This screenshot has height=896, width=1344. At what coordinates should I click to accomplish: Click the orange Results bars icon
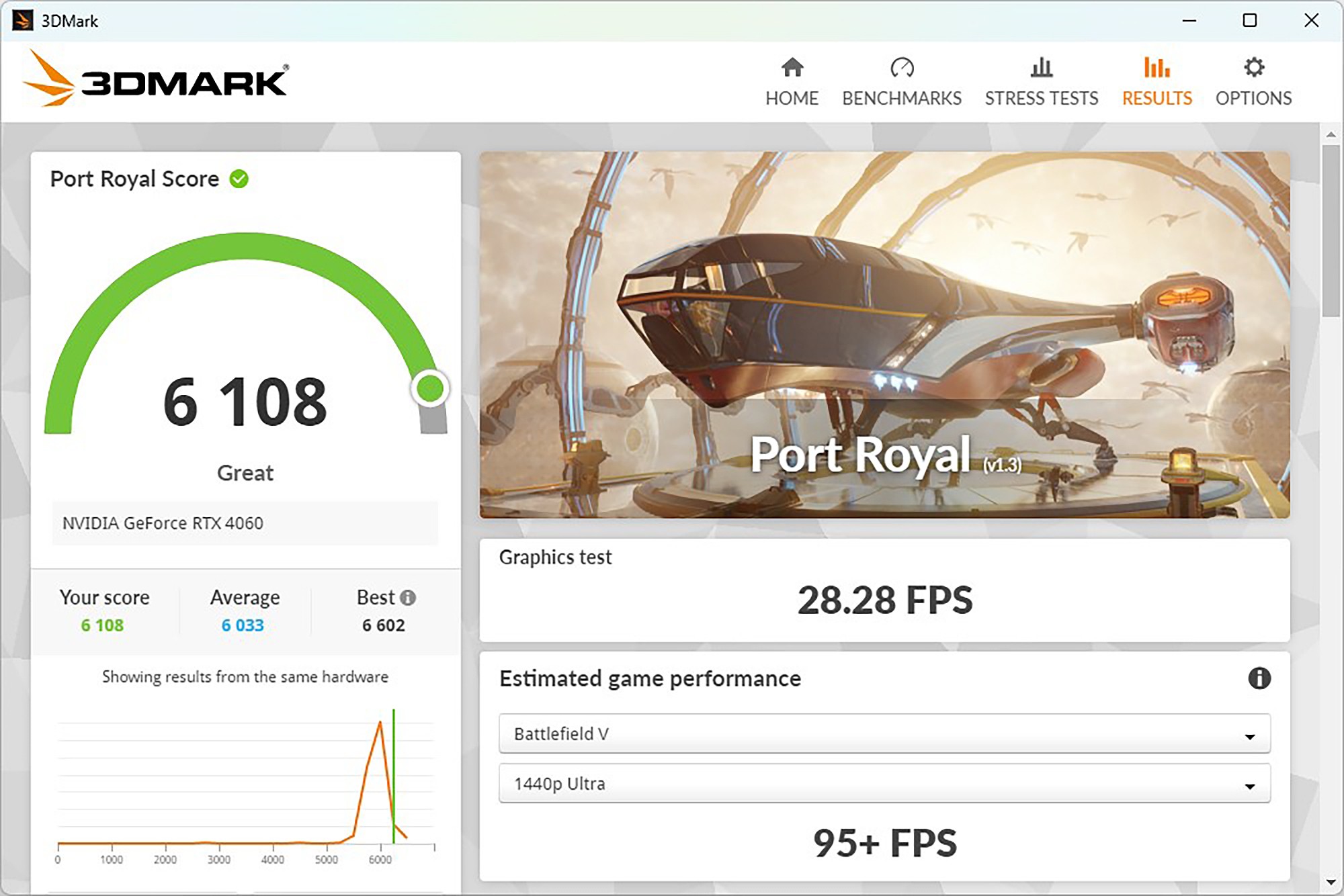(1157, 67)
